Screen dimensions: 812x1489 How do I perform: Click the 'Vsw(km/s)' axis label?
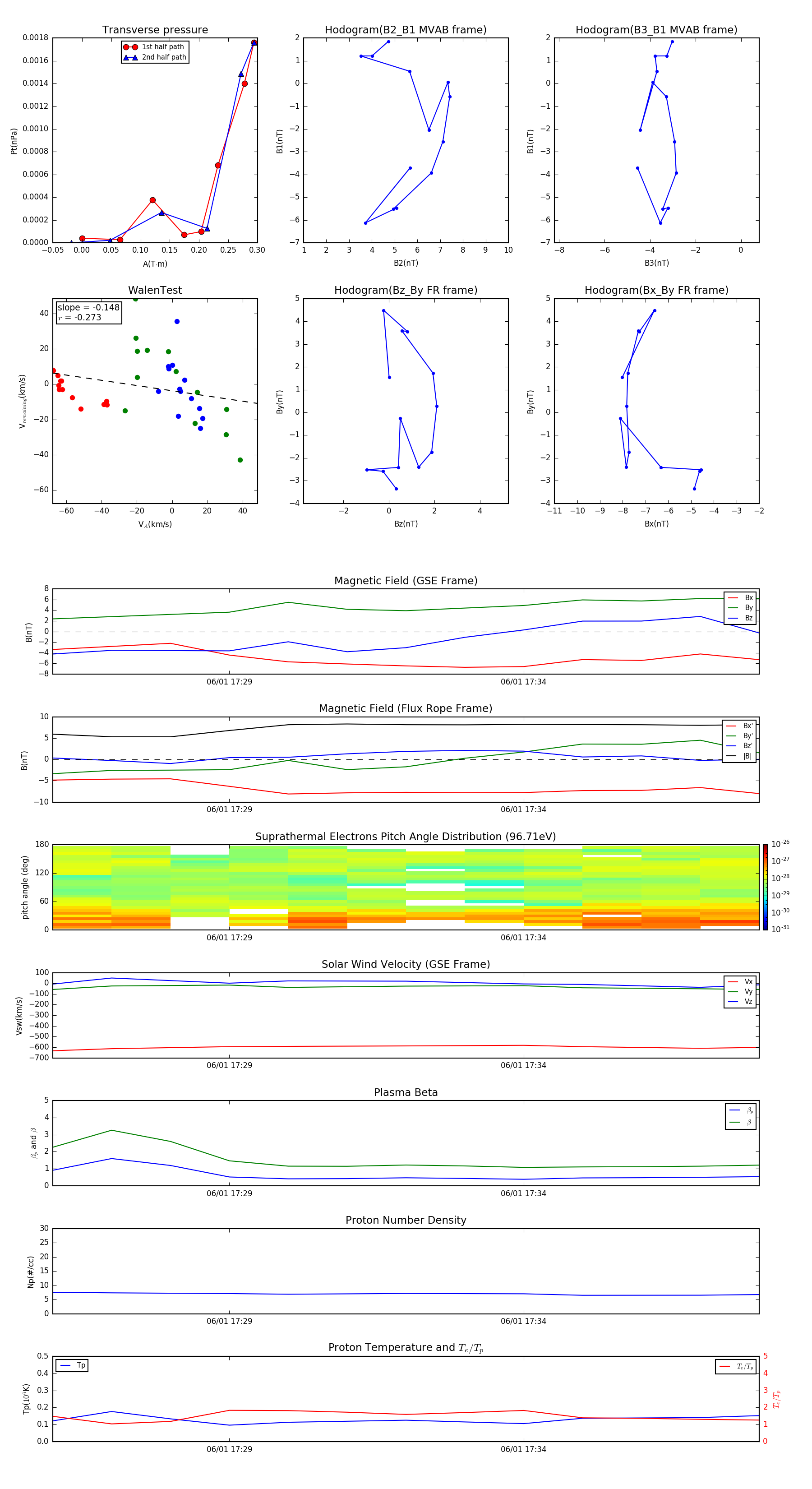tap(19, 1016)
